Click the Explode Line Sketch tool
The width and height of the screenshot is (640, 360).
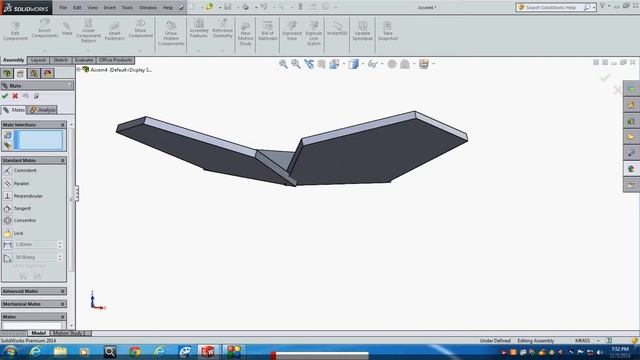click(313, 33)
